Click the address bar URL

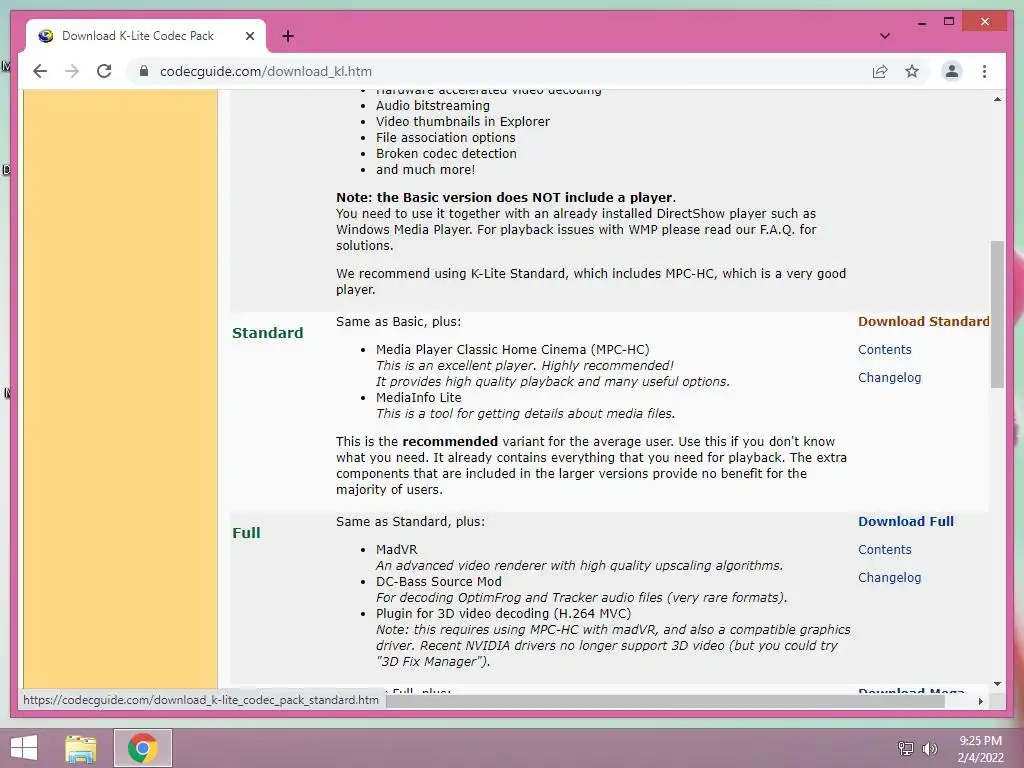[266, 71]
